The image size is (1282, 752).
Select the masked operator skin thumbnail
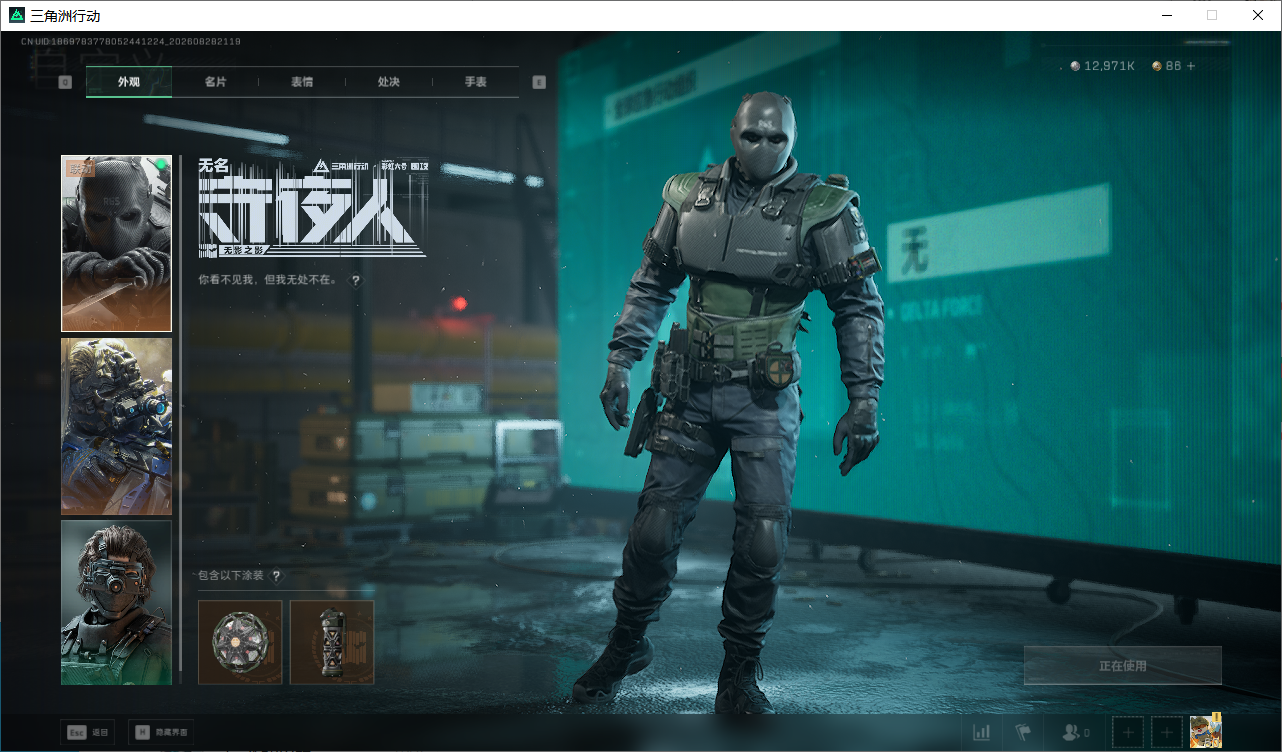tap(116, 243)
